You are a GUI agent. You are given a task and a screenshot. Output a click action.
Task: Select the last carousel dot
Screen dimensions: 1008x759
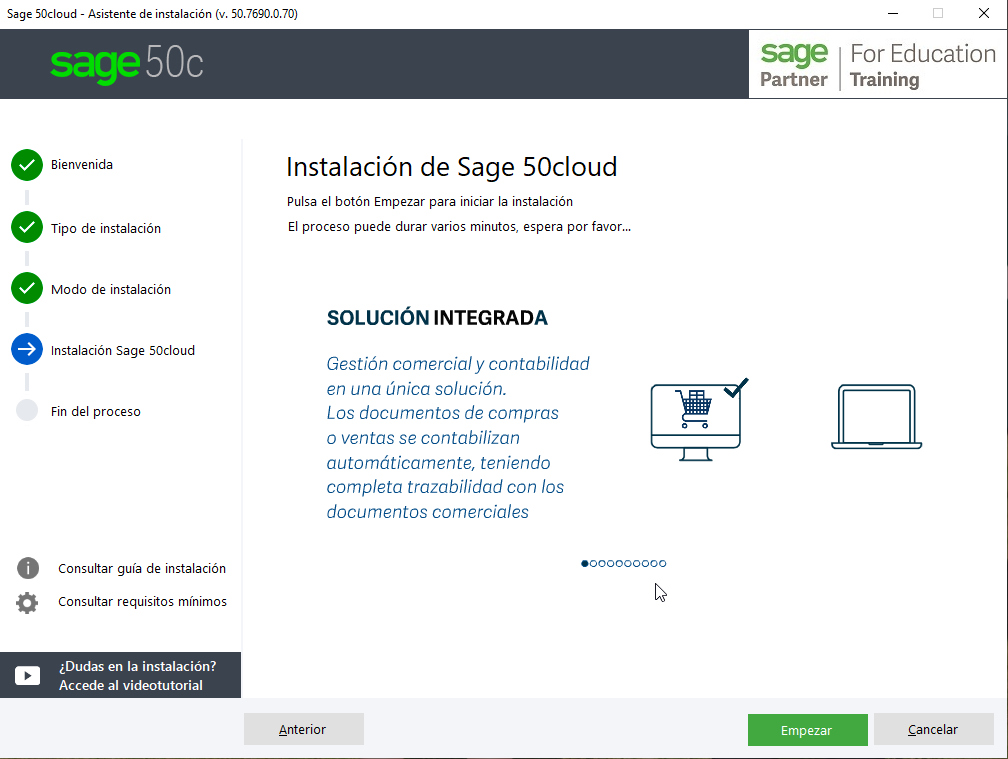[663, 564]
